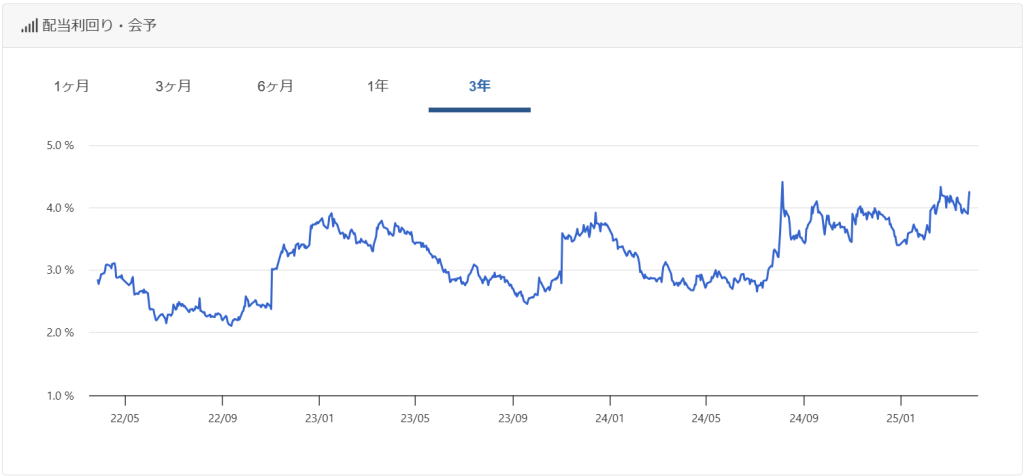Click the 1.0 % y-axis label
Viewport: 1024px width, 476px height.
coord(60,395)
